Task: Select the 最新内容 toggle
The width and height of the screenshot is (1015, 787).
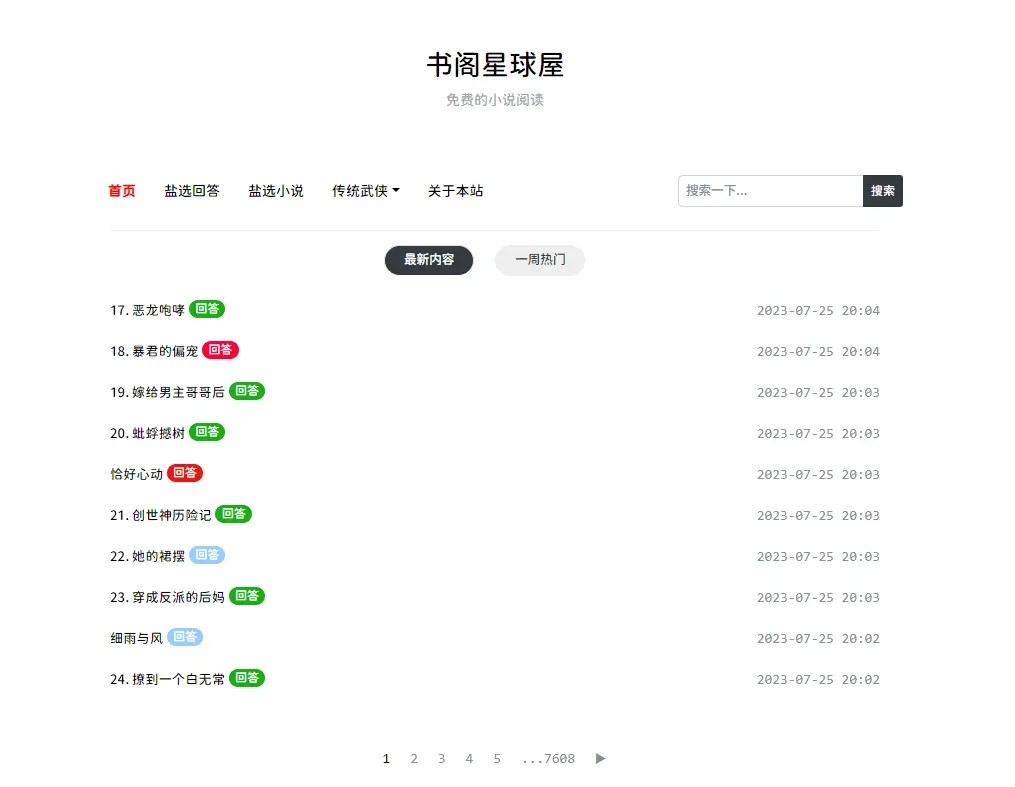Action: [428, 260]
